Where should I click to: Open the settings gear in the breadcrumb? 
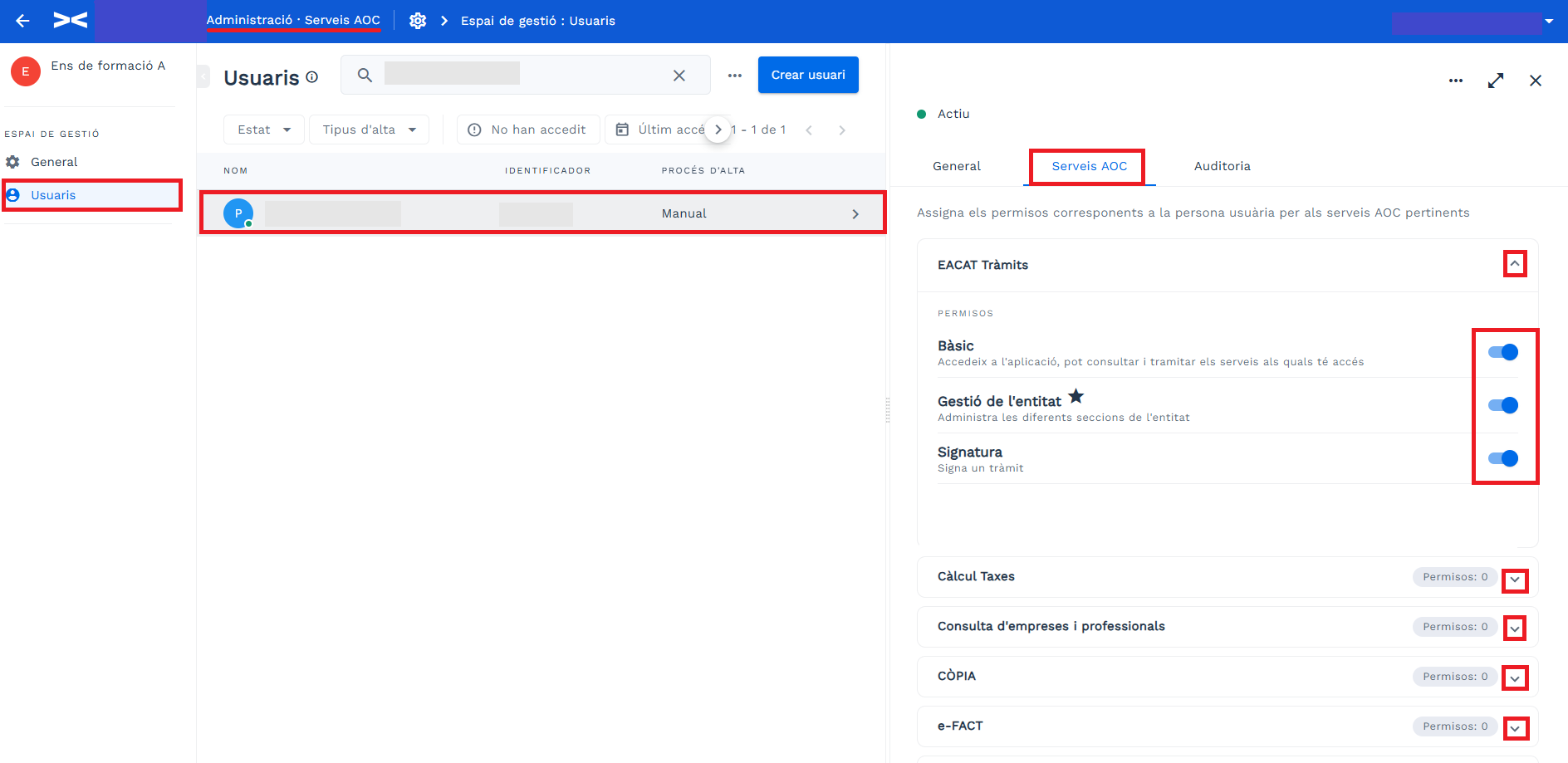[418, 21]
